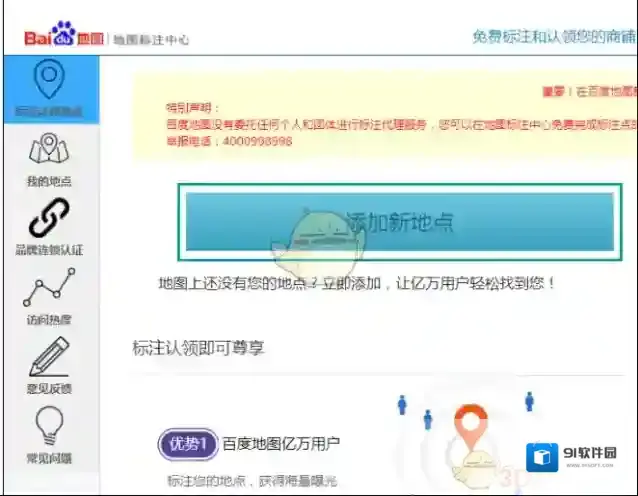Click 意见反馈 sidebar label
The image size is (638, 496).
click(x=49, y=389)
